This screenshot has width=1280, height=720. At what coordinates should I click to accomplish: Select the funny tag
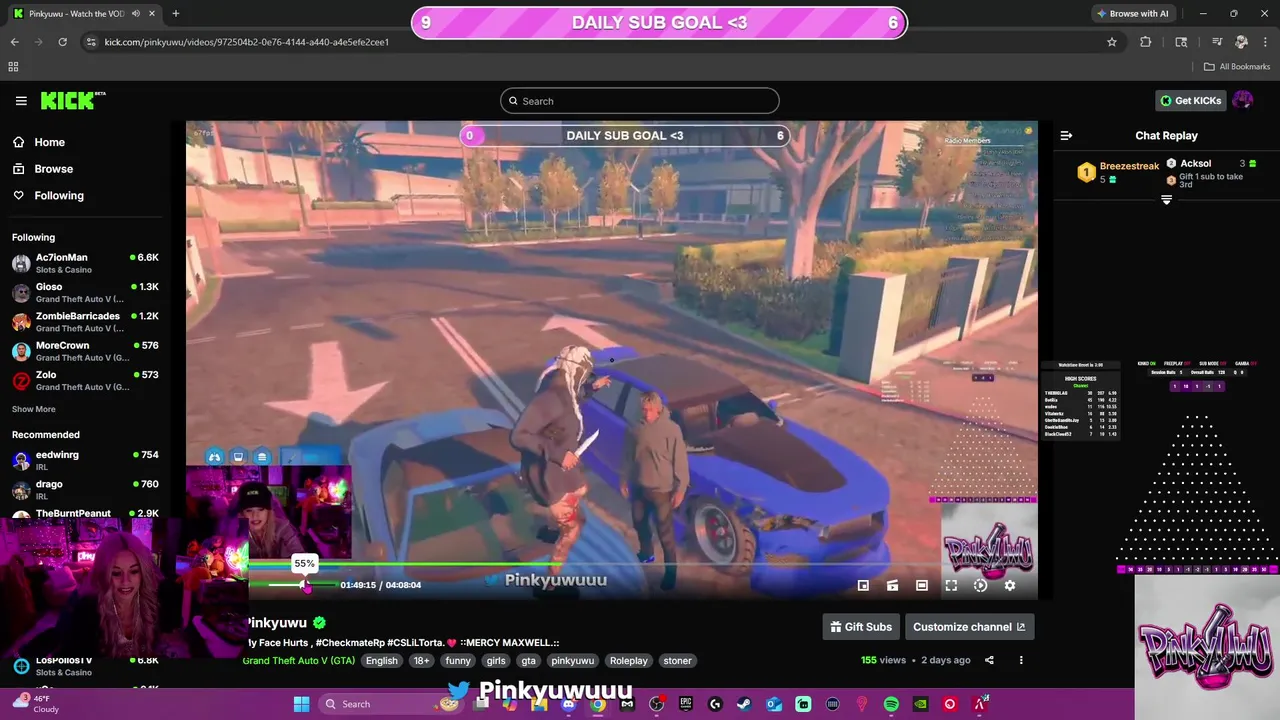458,661
